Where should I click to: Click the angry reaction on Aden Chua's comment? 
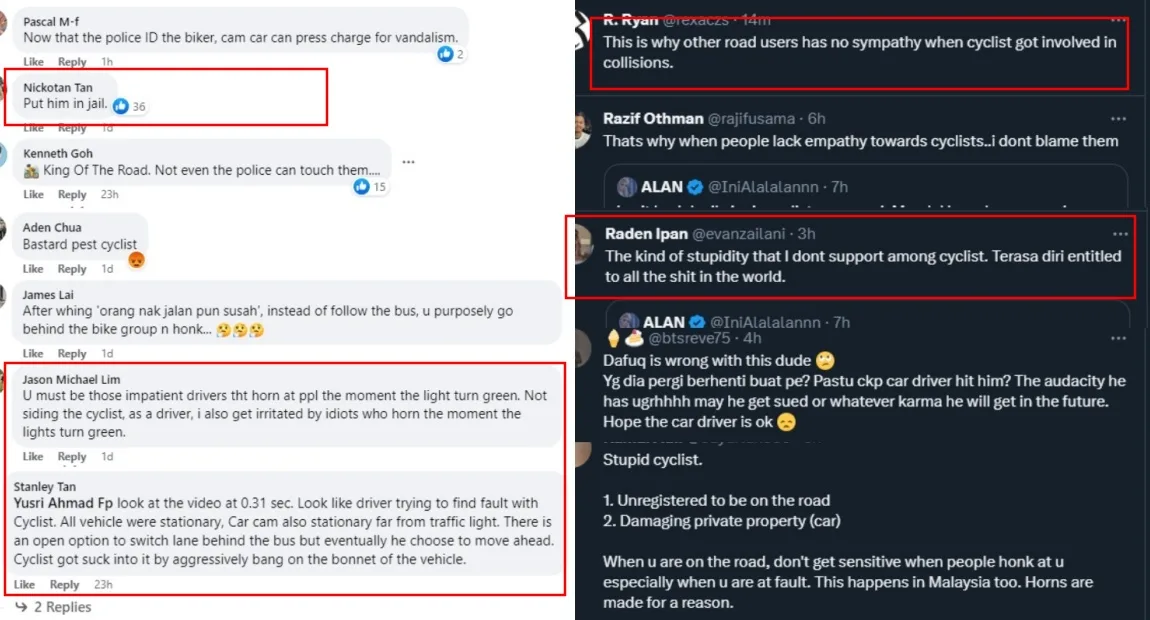coord(137,260)
